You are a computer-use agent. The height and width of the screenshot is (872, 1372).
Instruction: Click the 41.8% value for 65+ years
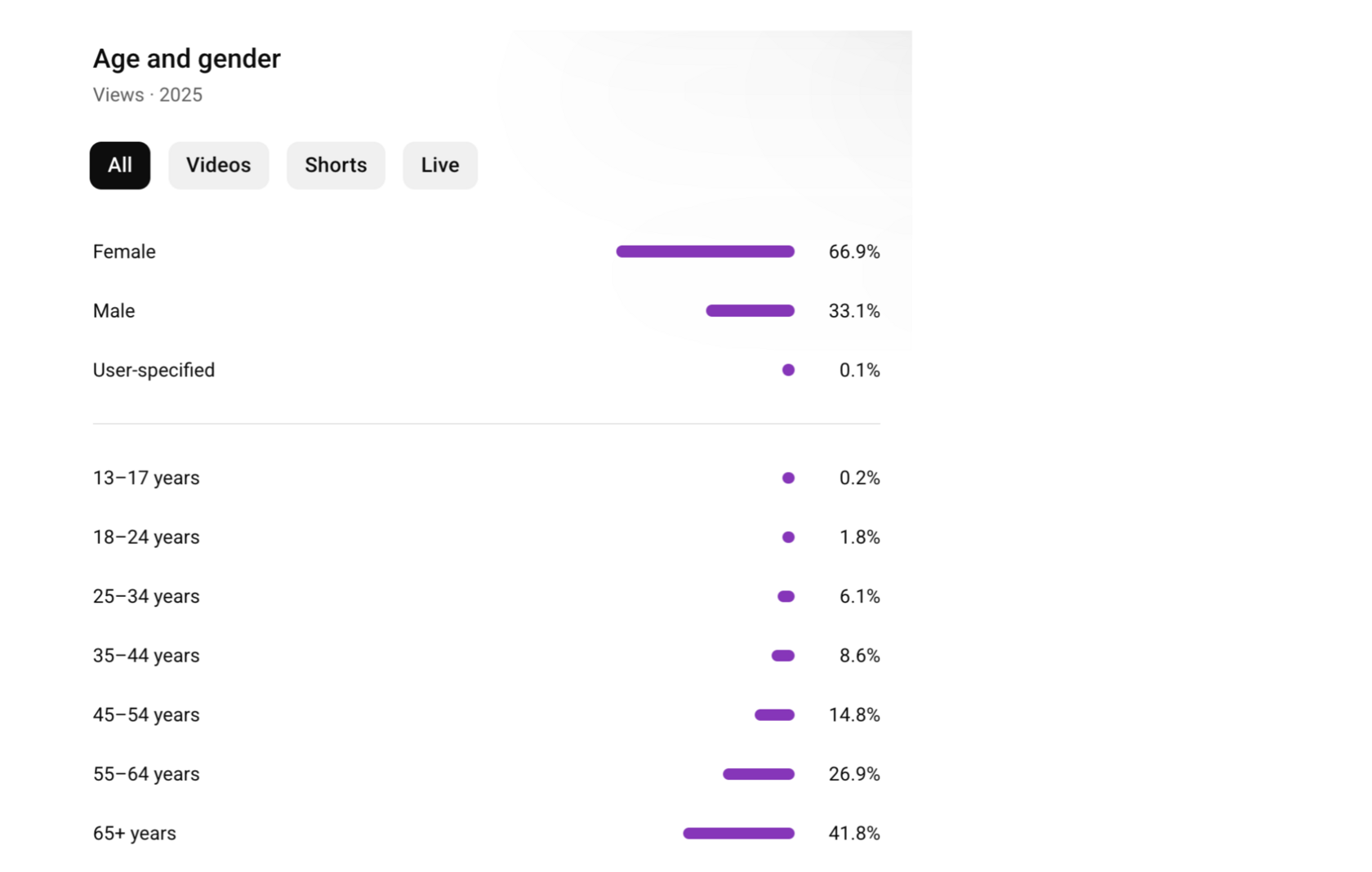click(x=853, y=834)
